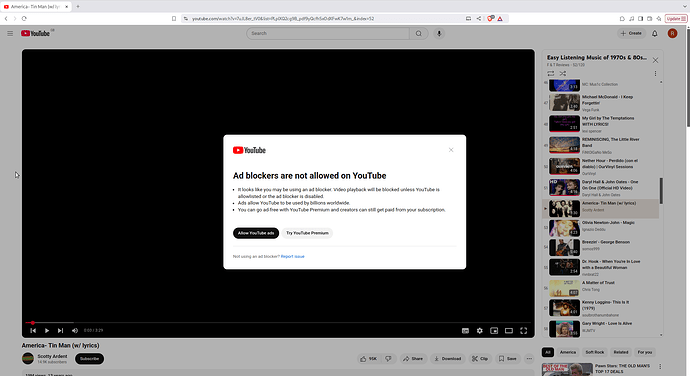
Task: Enter fullscreen mode on the player
Action: pyautogui.click(x=524, y=331)
